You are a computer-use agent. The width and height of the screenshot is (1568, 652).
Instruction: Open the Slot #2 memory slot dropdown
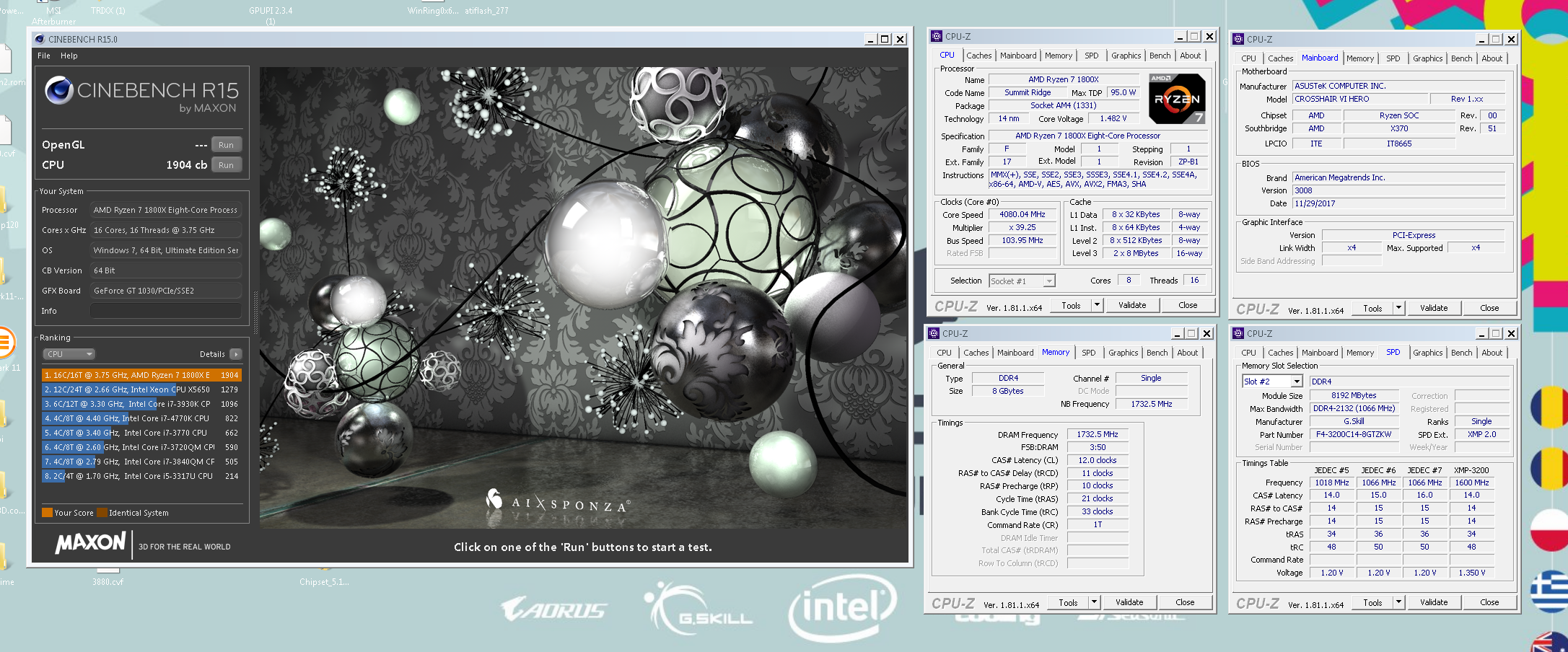tap(1271, 382)
